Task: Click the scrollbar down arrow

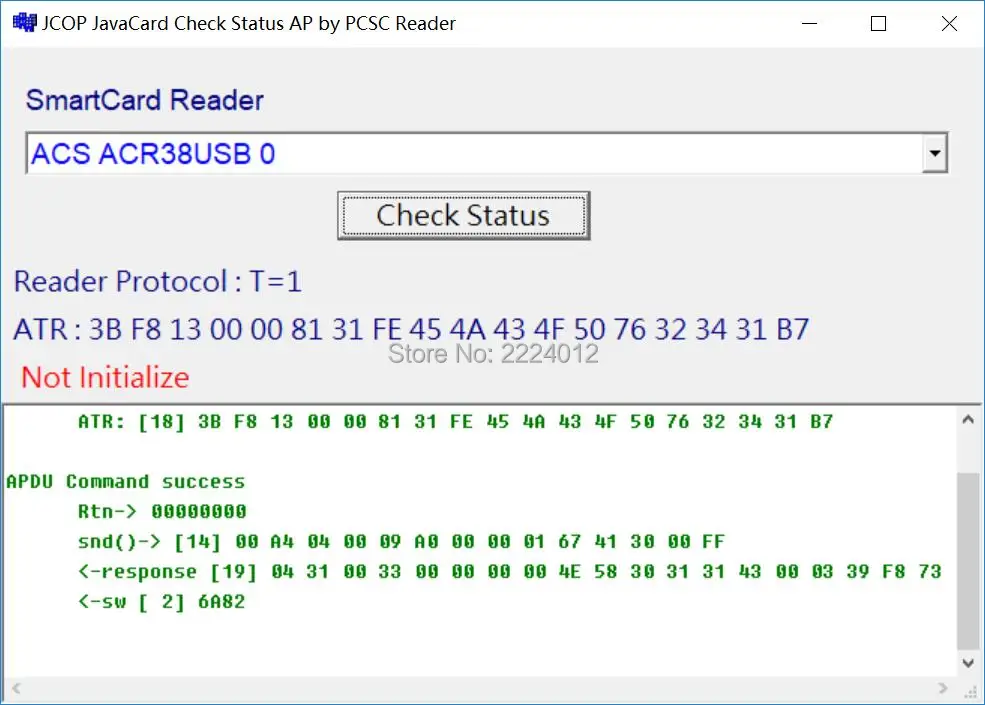Action: click(968, 662)
